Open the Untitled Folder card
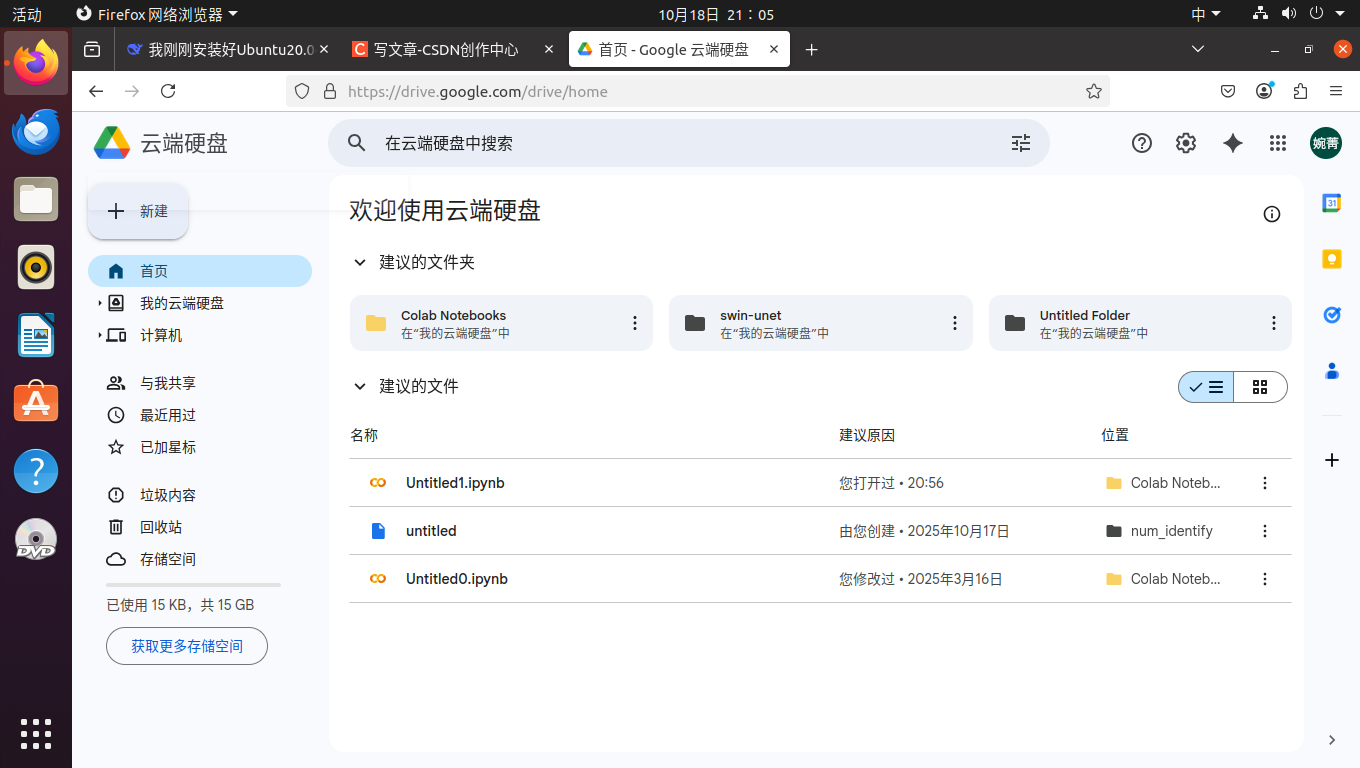Image resolution: width=1360 pixels, height=768 pixels. (x=1140, y=323)
